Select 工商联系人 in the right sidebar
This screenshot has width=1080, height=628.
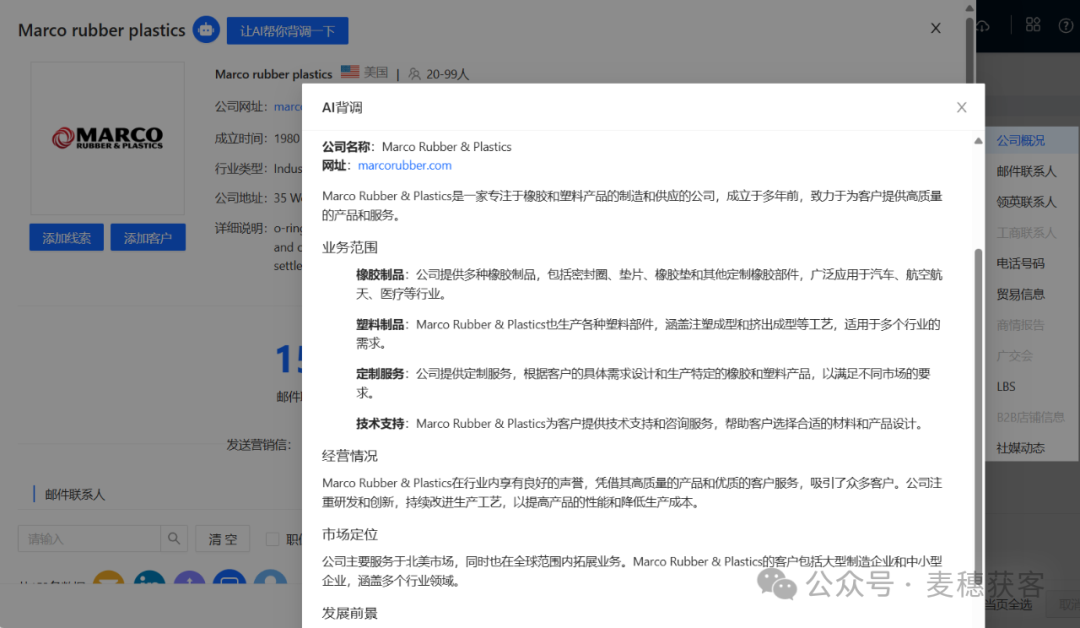[x=1026, y=233]
